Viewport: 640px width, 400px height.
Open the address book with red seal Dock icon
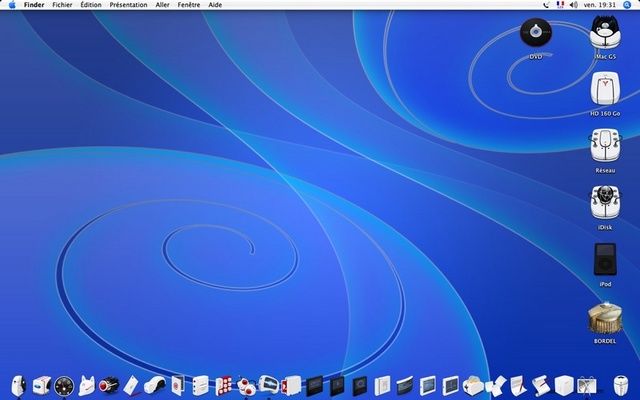point(178,386)
